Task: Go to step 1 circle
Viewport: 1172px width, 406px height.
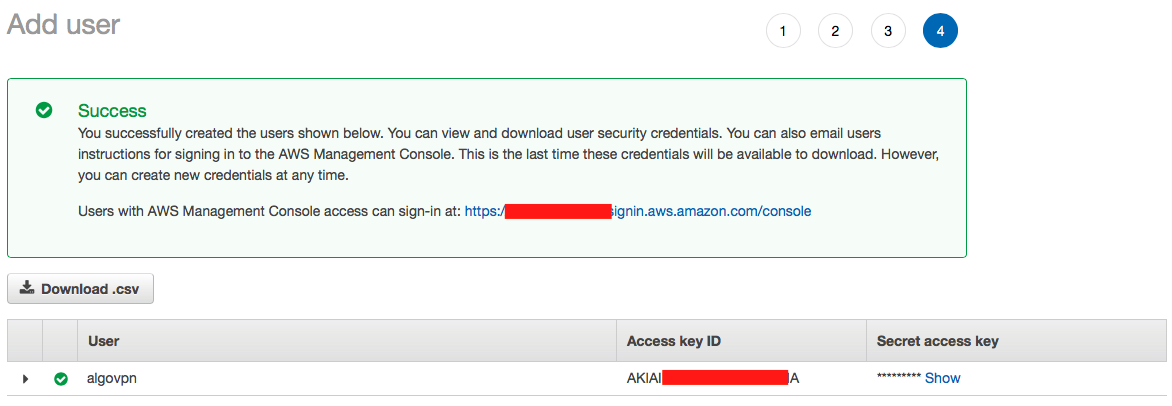Action: (783, 31)
